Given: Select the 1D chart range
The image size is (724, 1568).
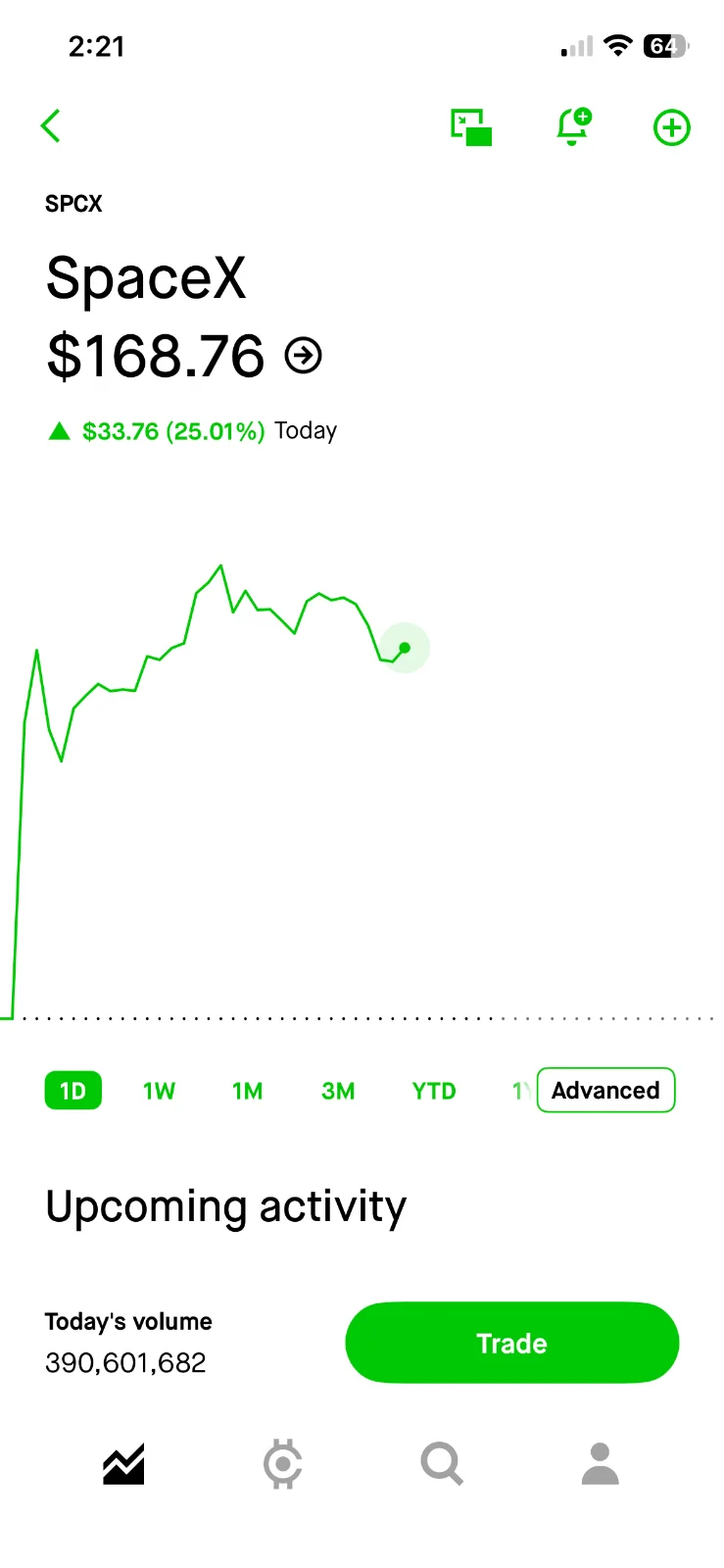Looking at the screenshot, I should click(x=73, y=1091).
